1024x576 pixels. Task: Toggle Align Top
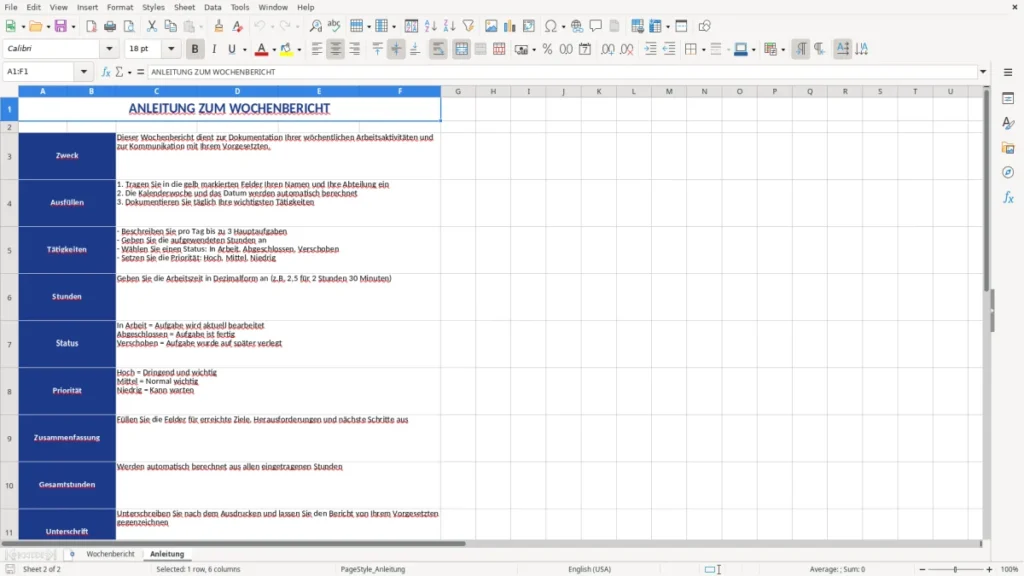(x=377, y=49)
